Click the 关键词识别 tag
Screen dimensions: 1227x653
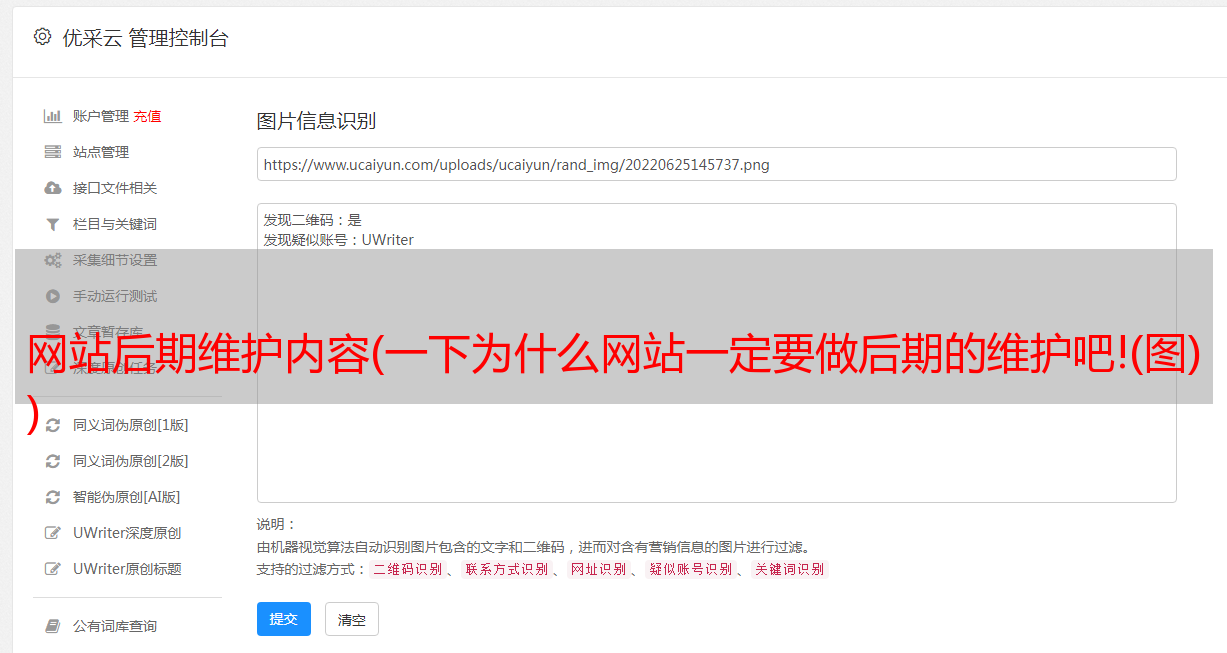[789, 569]
